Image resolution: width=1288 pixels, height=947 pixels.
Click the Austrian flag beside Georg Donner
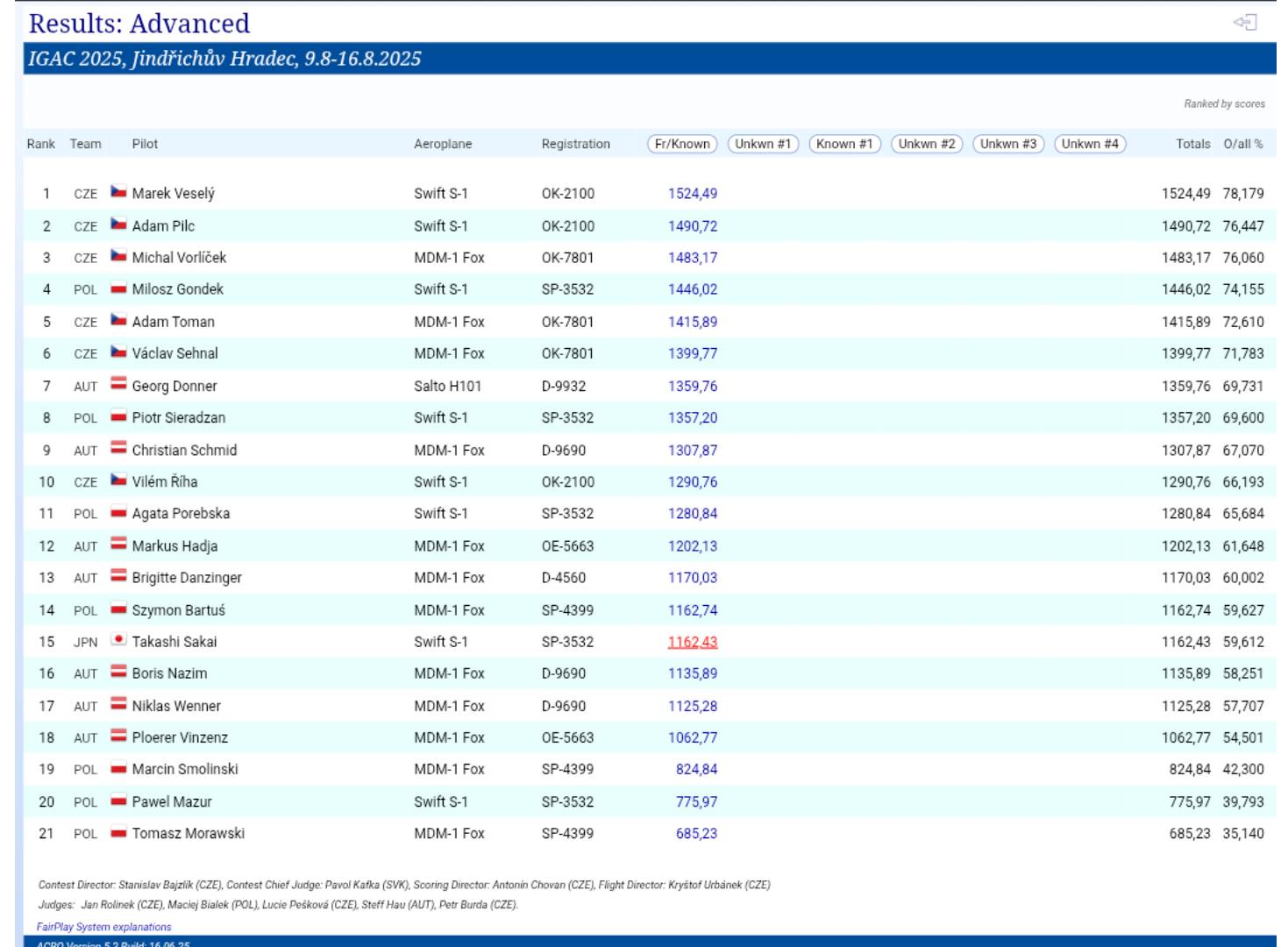pyautogui.click(x=118, y=384)
